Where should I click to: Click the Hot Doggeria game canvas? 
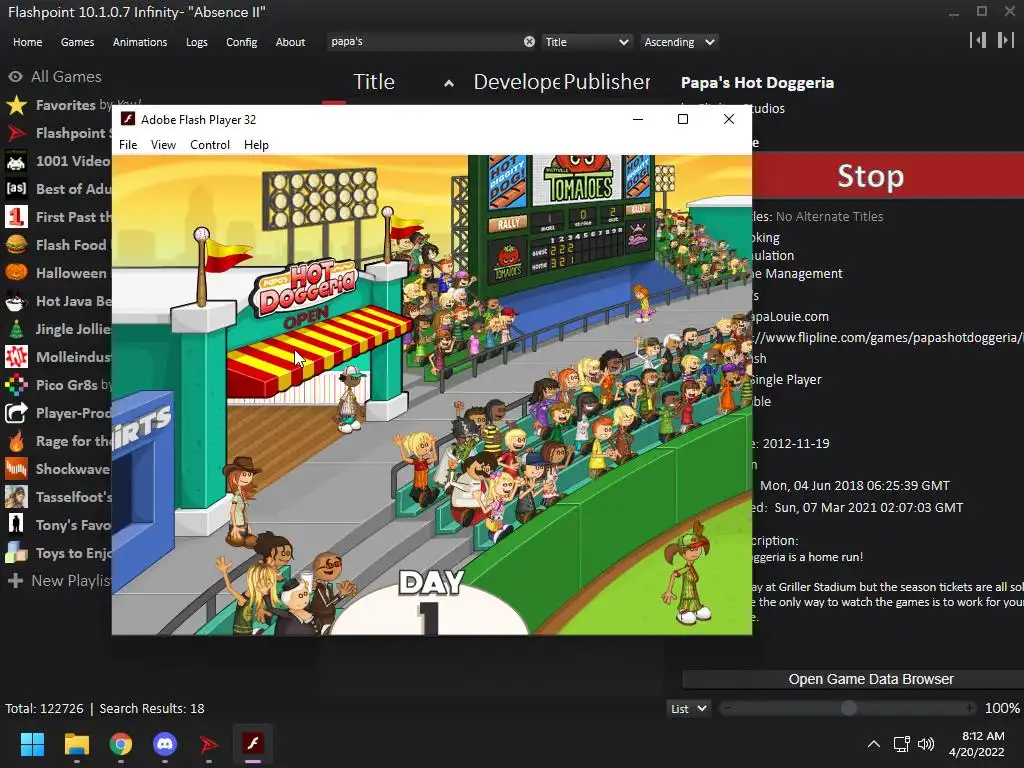tap(432, 394)
